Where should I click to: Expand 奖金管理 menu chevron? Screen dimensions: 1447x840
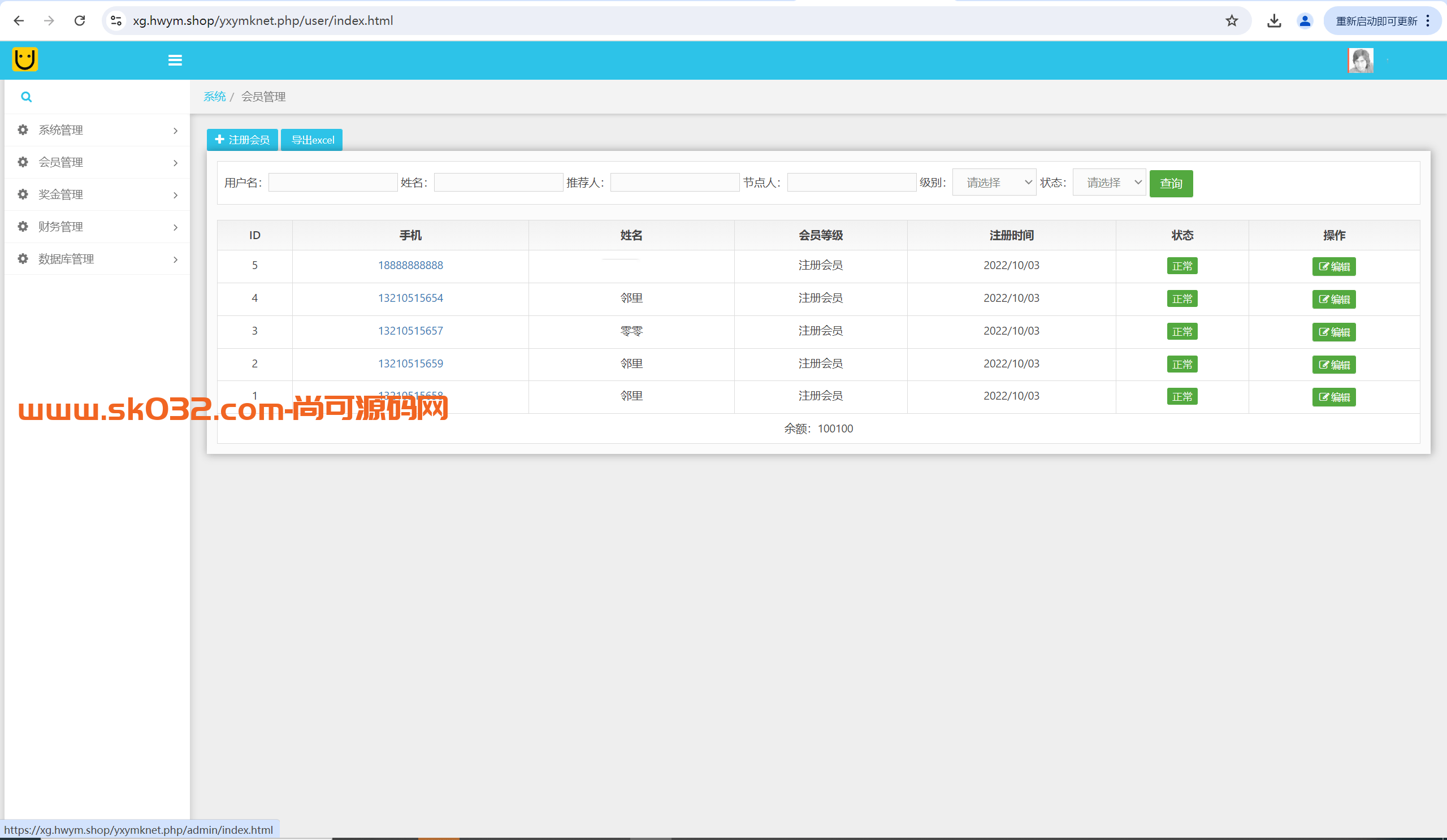(x=176, y=195)
